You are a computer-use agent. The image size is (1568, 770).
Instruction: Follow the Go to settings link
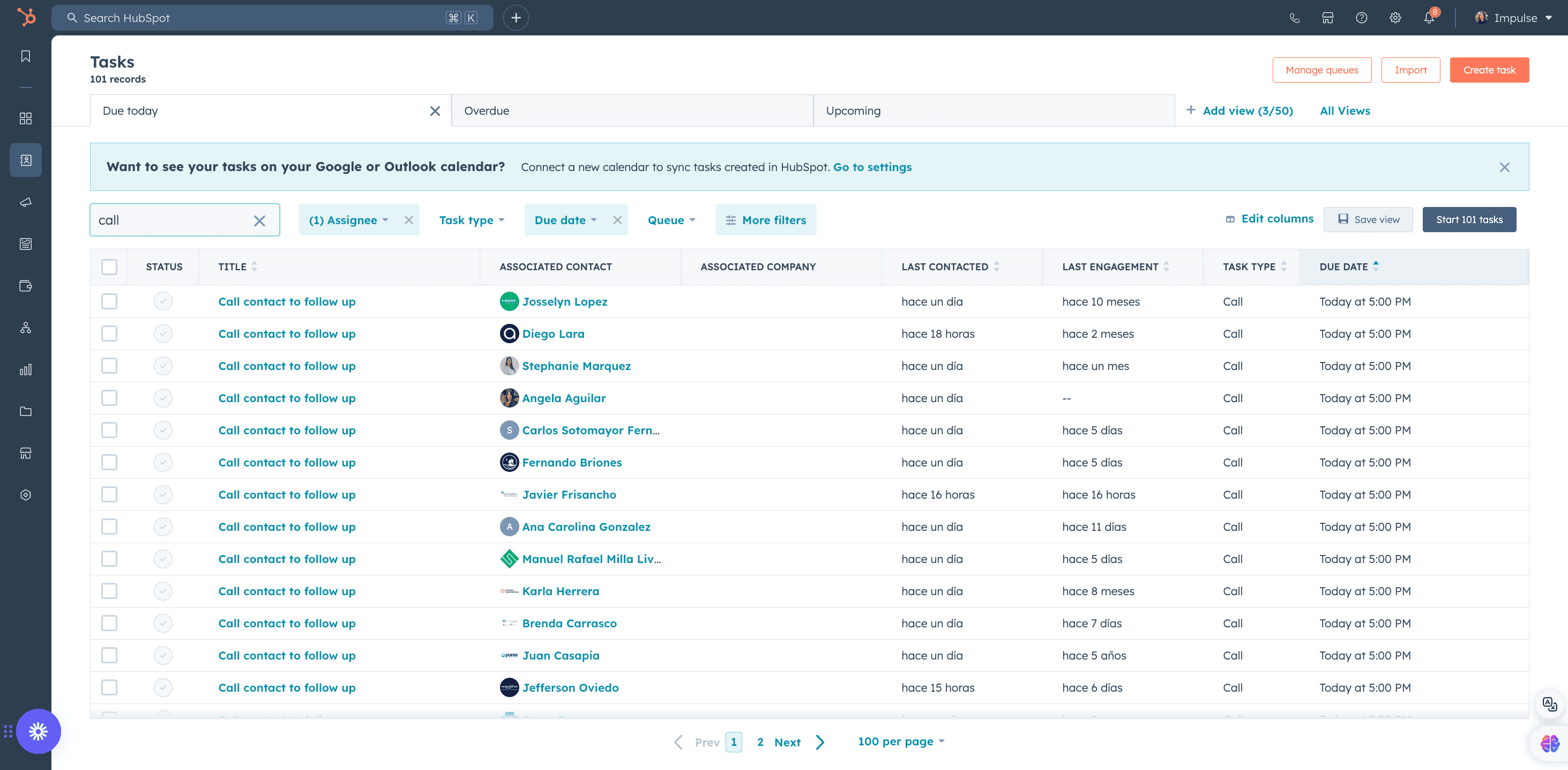pyautogui.click(x=872, y=167)
